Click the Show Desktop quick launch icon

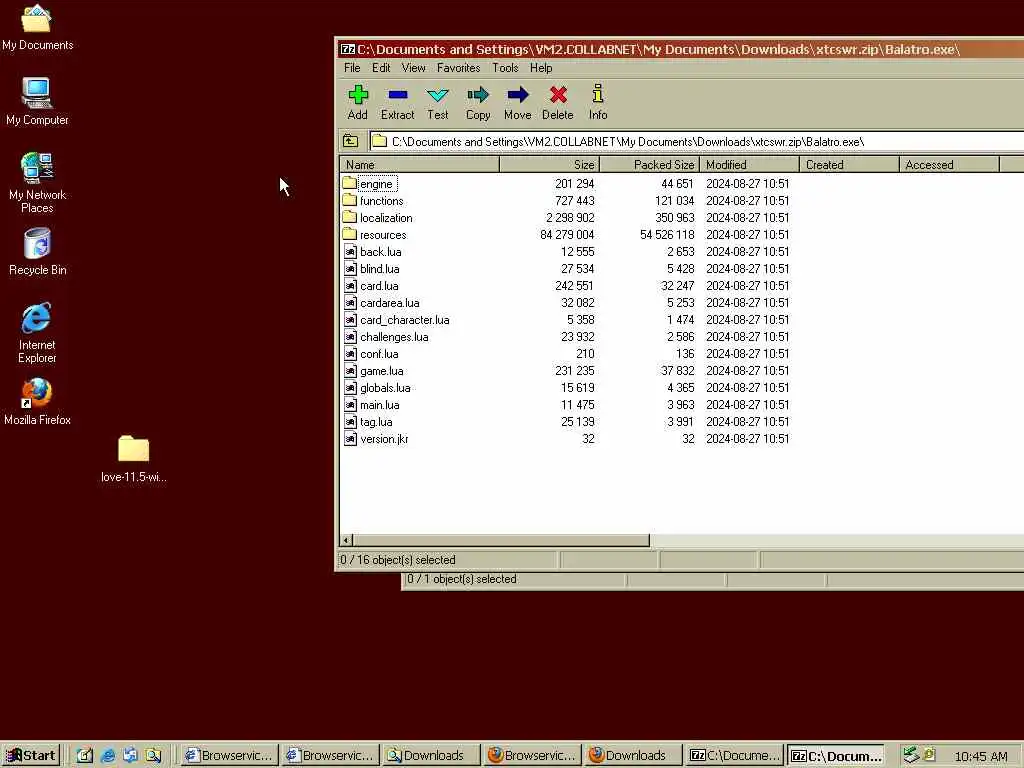coord(85,756)
